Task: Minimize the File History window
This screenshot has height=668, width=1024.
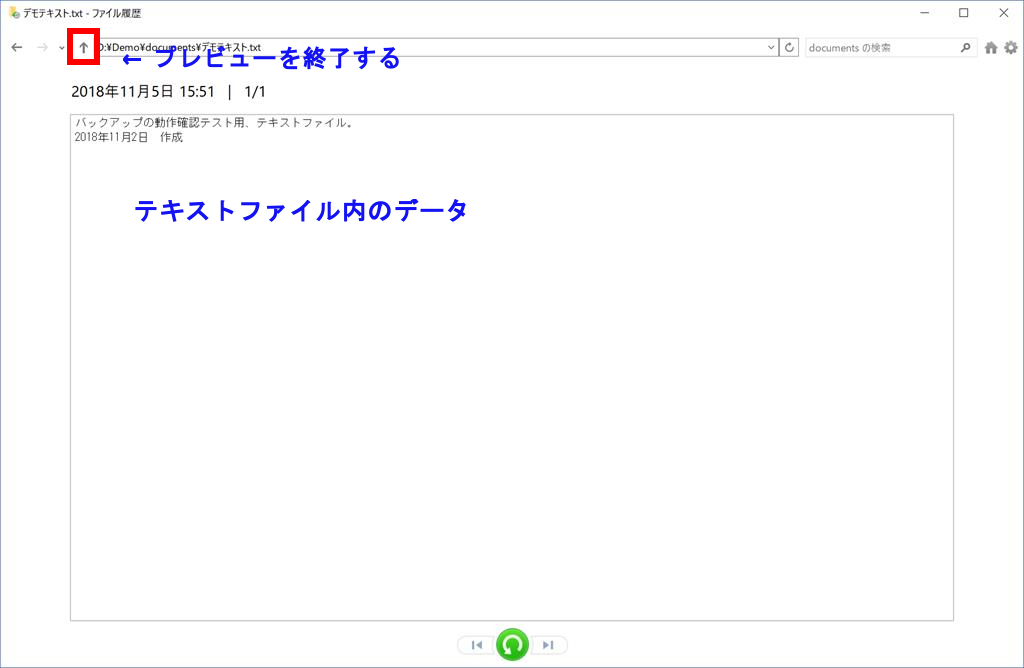Action: tap(918, 13)
